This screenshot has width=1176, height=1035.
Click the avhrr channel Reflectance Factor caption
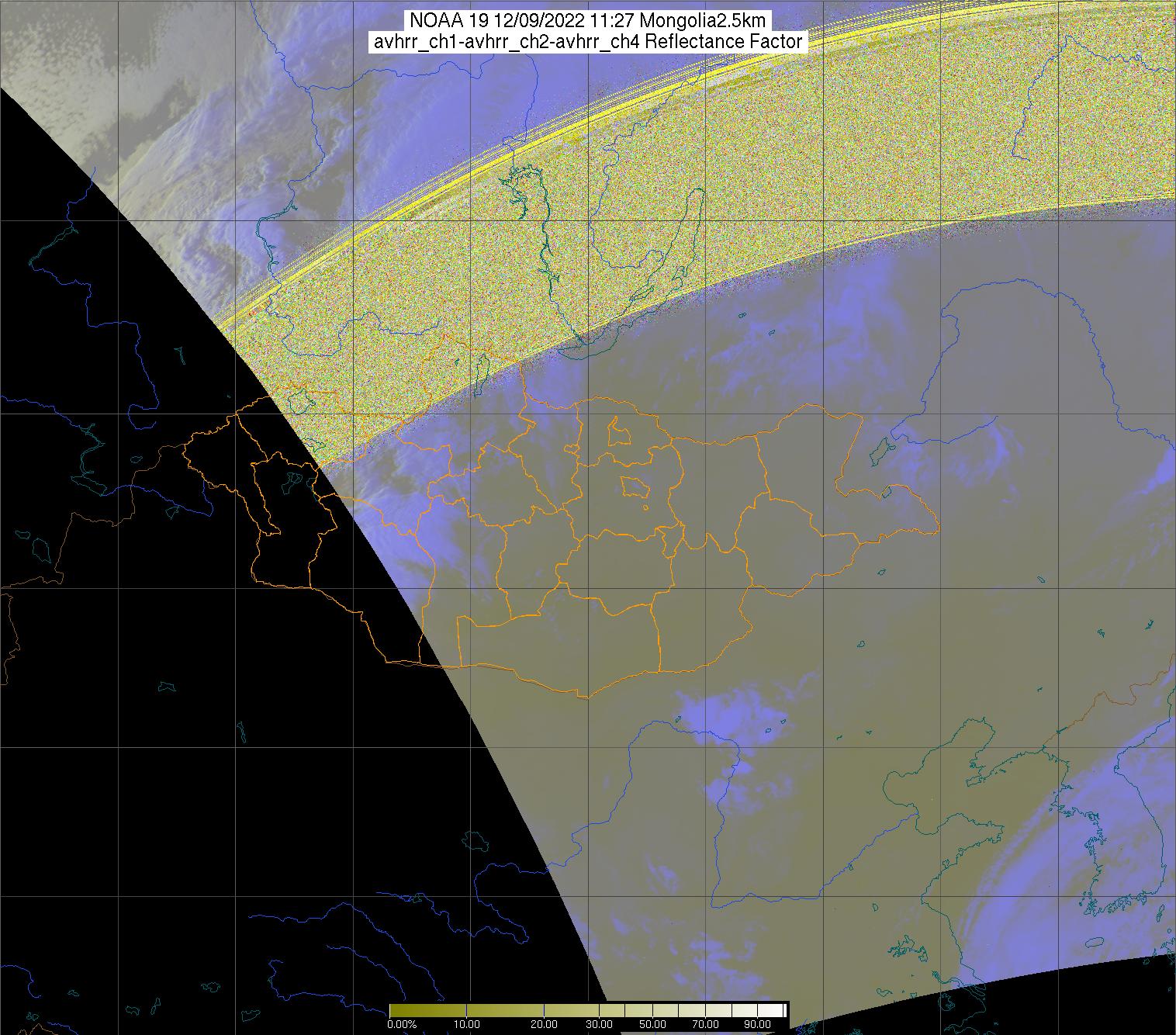(588, 42)
